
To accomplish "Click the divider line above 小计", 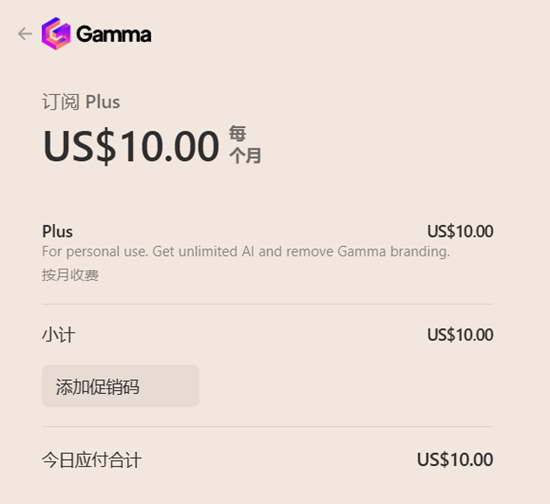I will point(267,304).
